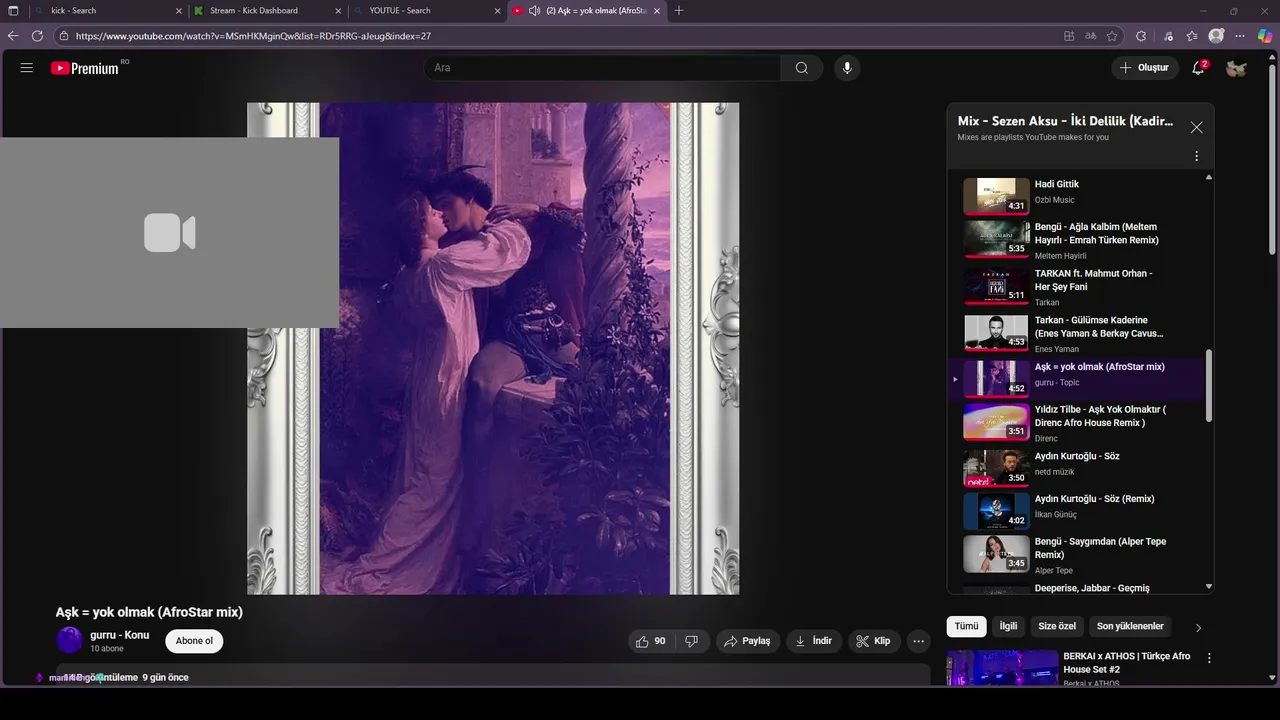This screenshot has width=1280, height=720.
Task: Play Yıldız Tilbe - Aşk Yok Olmaktır remix
Action: 1077,423
